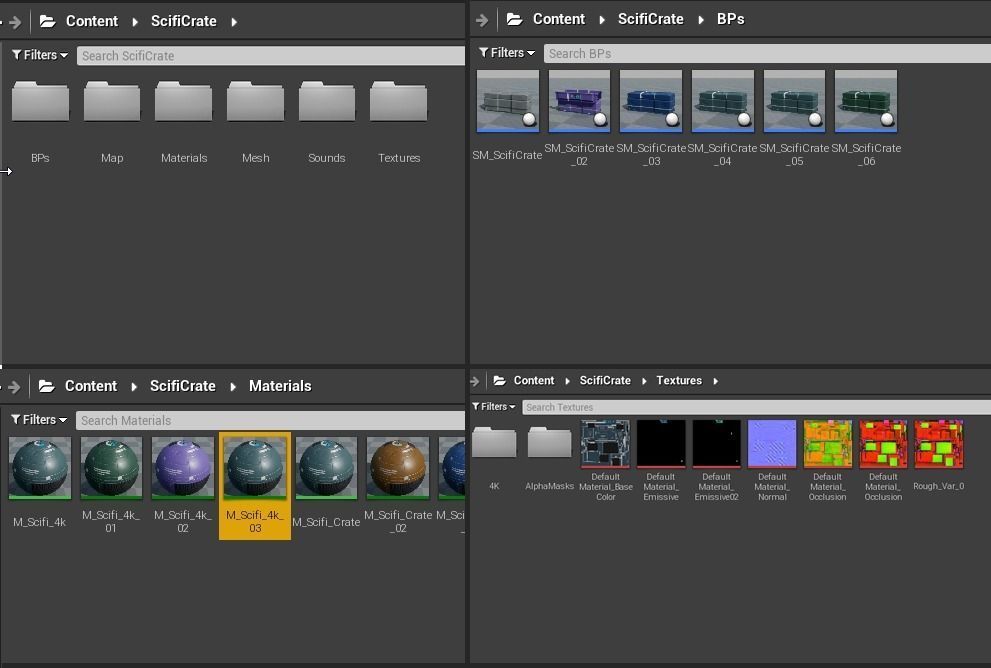This screenshot has width=991, height=668.
Task: Click Content breadcrumb in the top-left ScifiCrate panel
Action: tap(92, 21)
